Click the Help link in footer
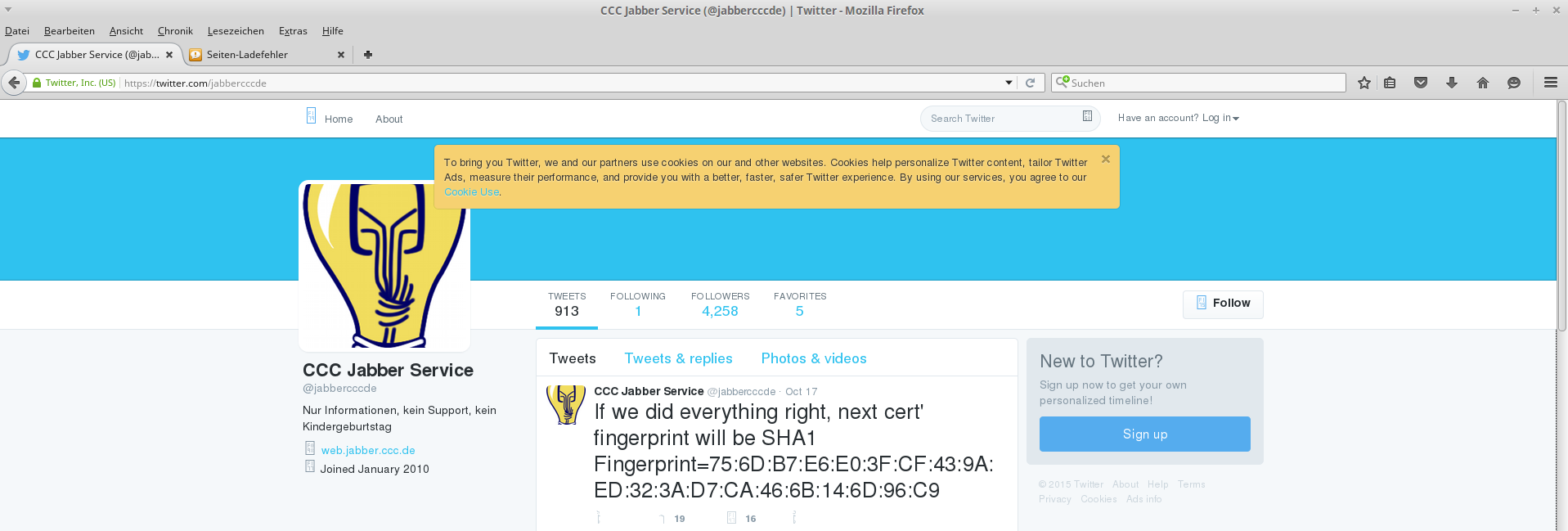The image size is (1568, 531). 1157,484
